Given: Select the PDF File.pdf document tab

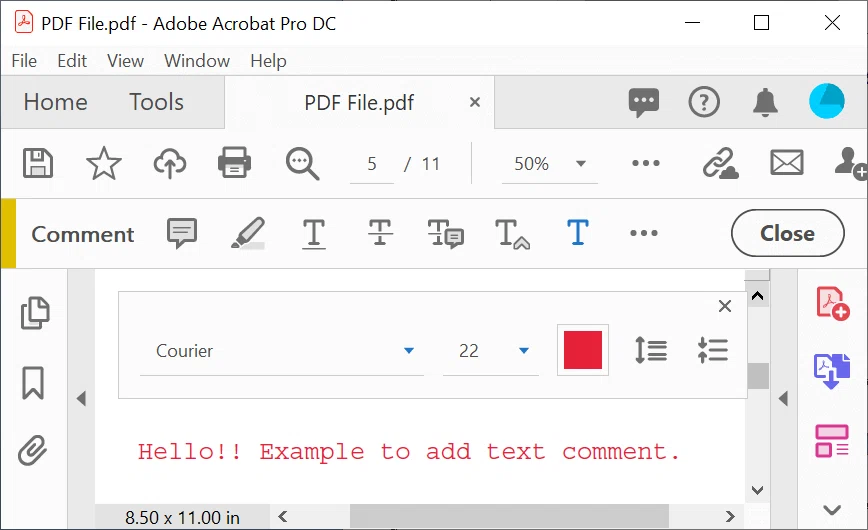Looking at the screenshot, I should pyautogui.click(x=359, y=102).
